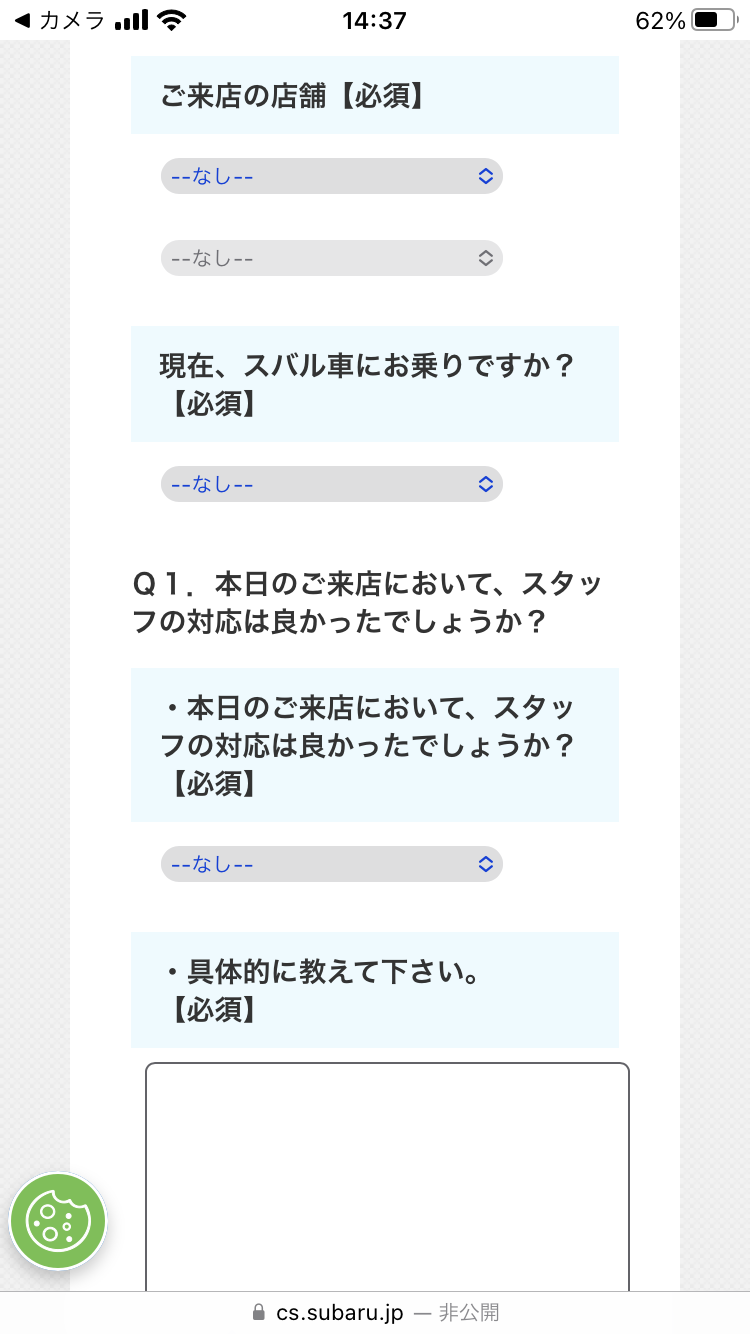750x1334 pixels.
Task: Tap the 62% battery percentage
Action: point(660,20)
